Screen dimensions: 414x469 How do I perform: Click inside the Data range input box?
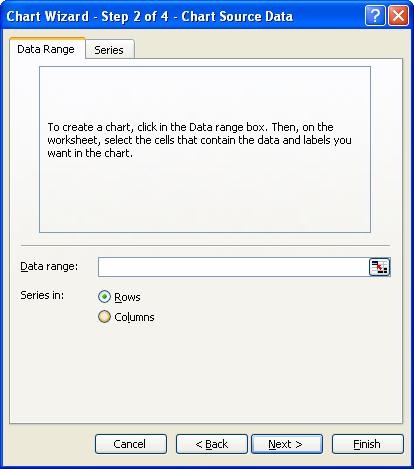click(x=233, y=267)
